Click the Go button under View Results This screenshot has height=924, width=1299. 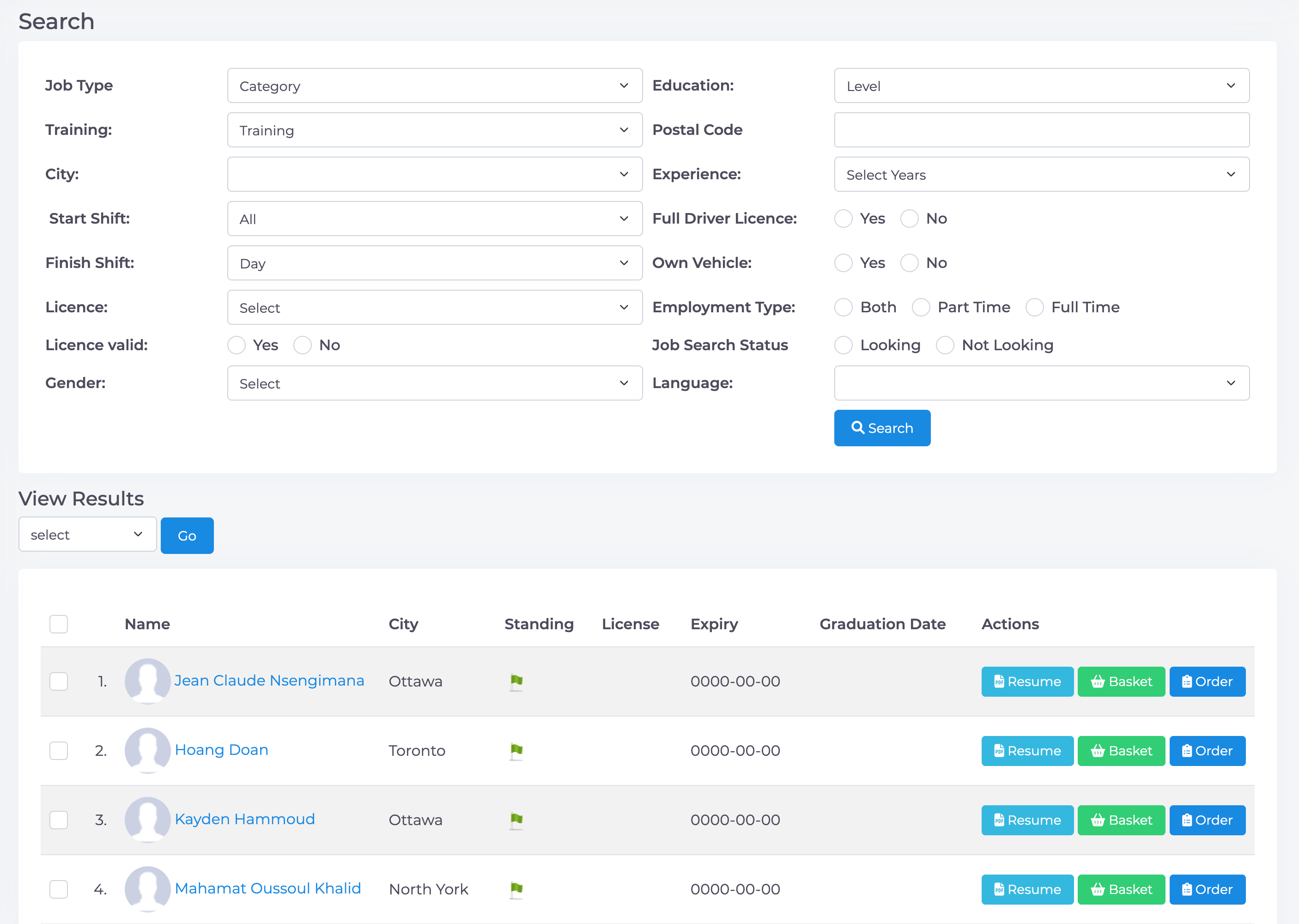[187, 535]
